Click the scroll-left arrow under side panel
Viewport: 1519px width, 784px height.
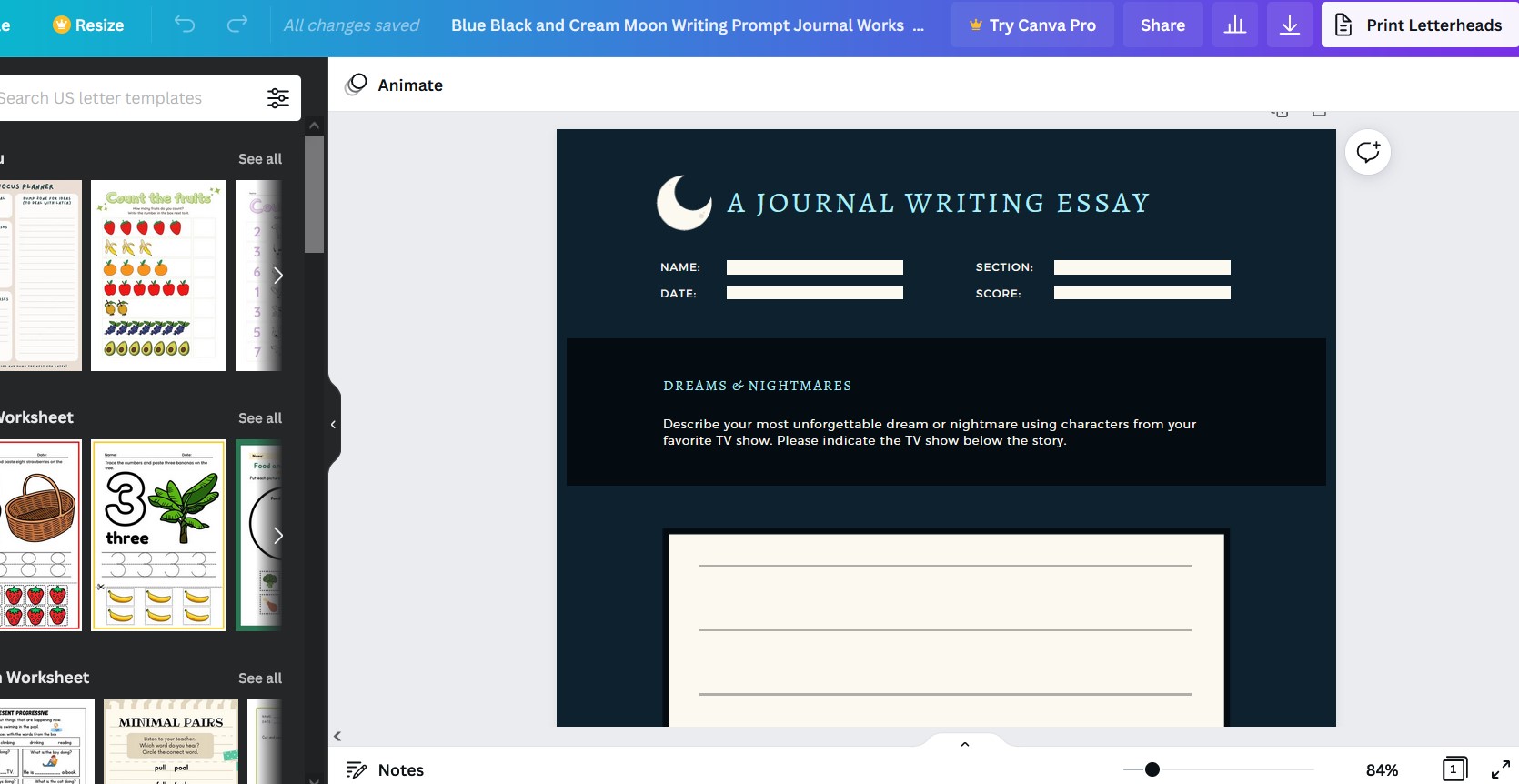click(x=337, y=736)
